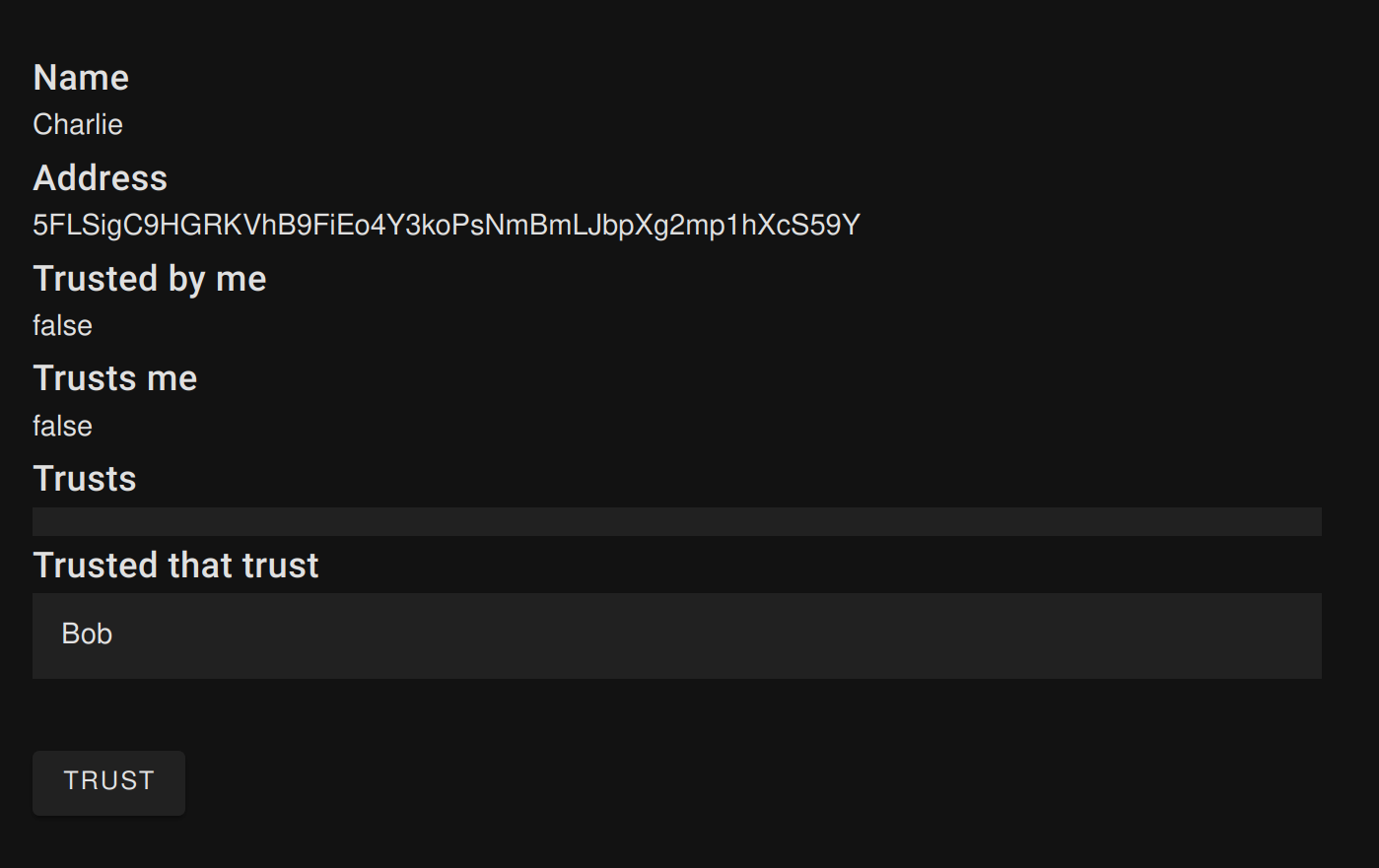
Task: Click the TRUST button
Action: (x=108, y=782)
